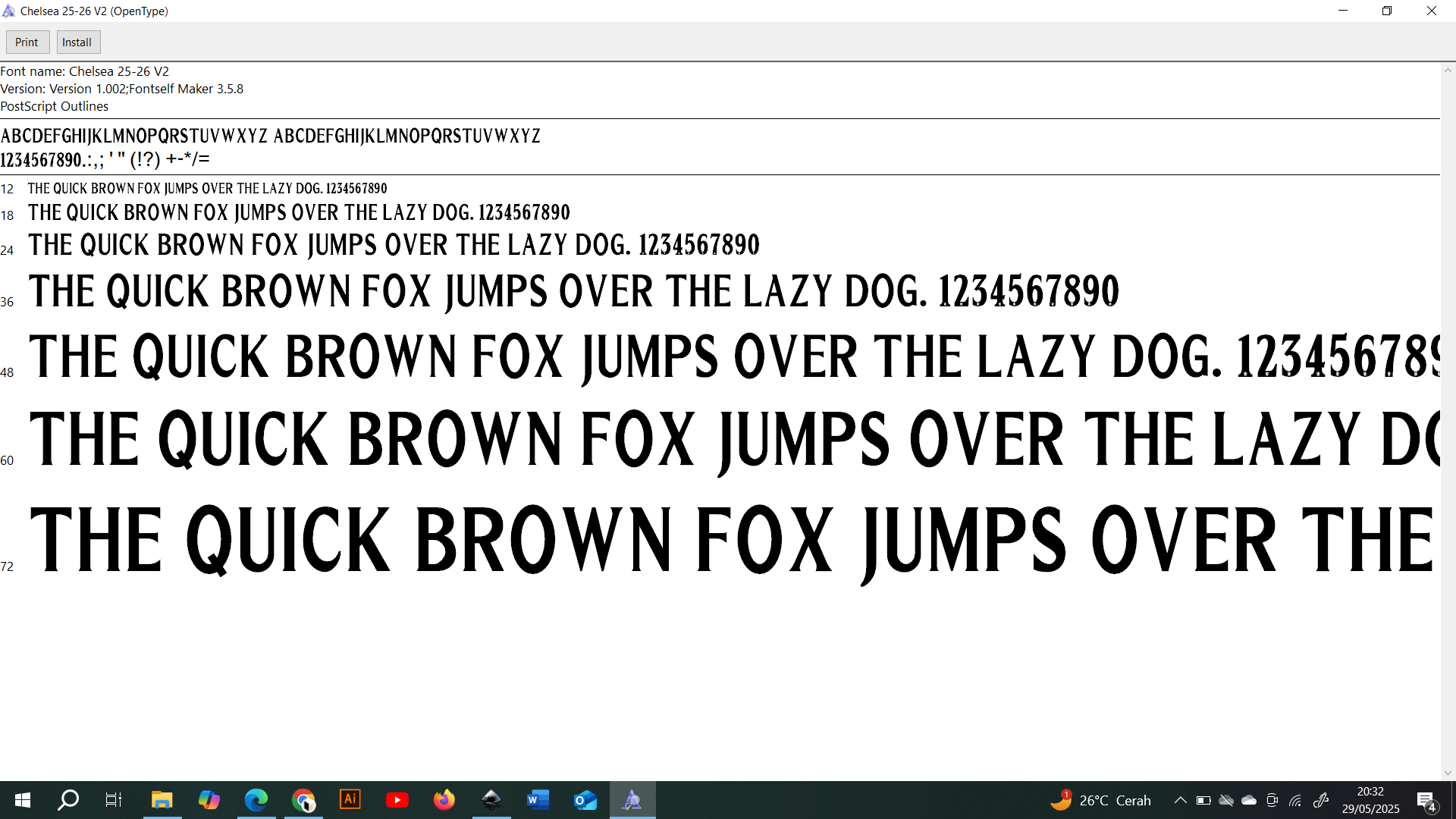The image size is (1456, 819).
Task: Show hidden system tray icons
Action: pyautogui.click(x=1181, y=800)
